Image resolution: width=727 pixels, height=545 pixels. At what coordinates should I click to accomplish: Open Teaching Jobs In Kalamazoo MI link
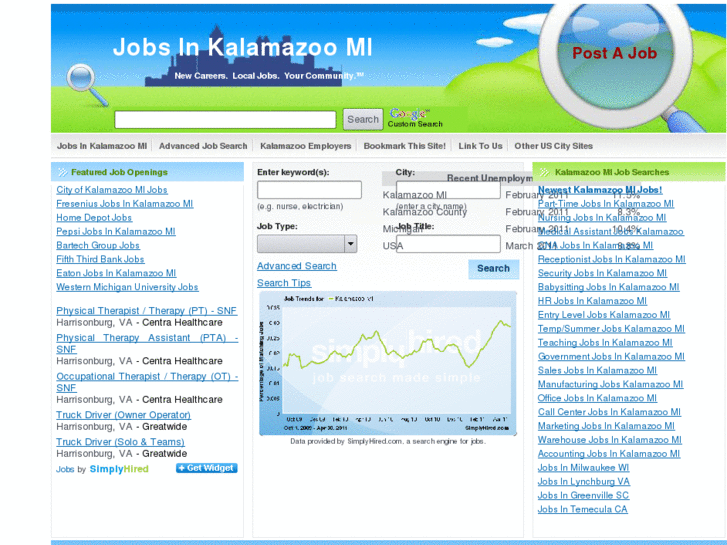605,343
